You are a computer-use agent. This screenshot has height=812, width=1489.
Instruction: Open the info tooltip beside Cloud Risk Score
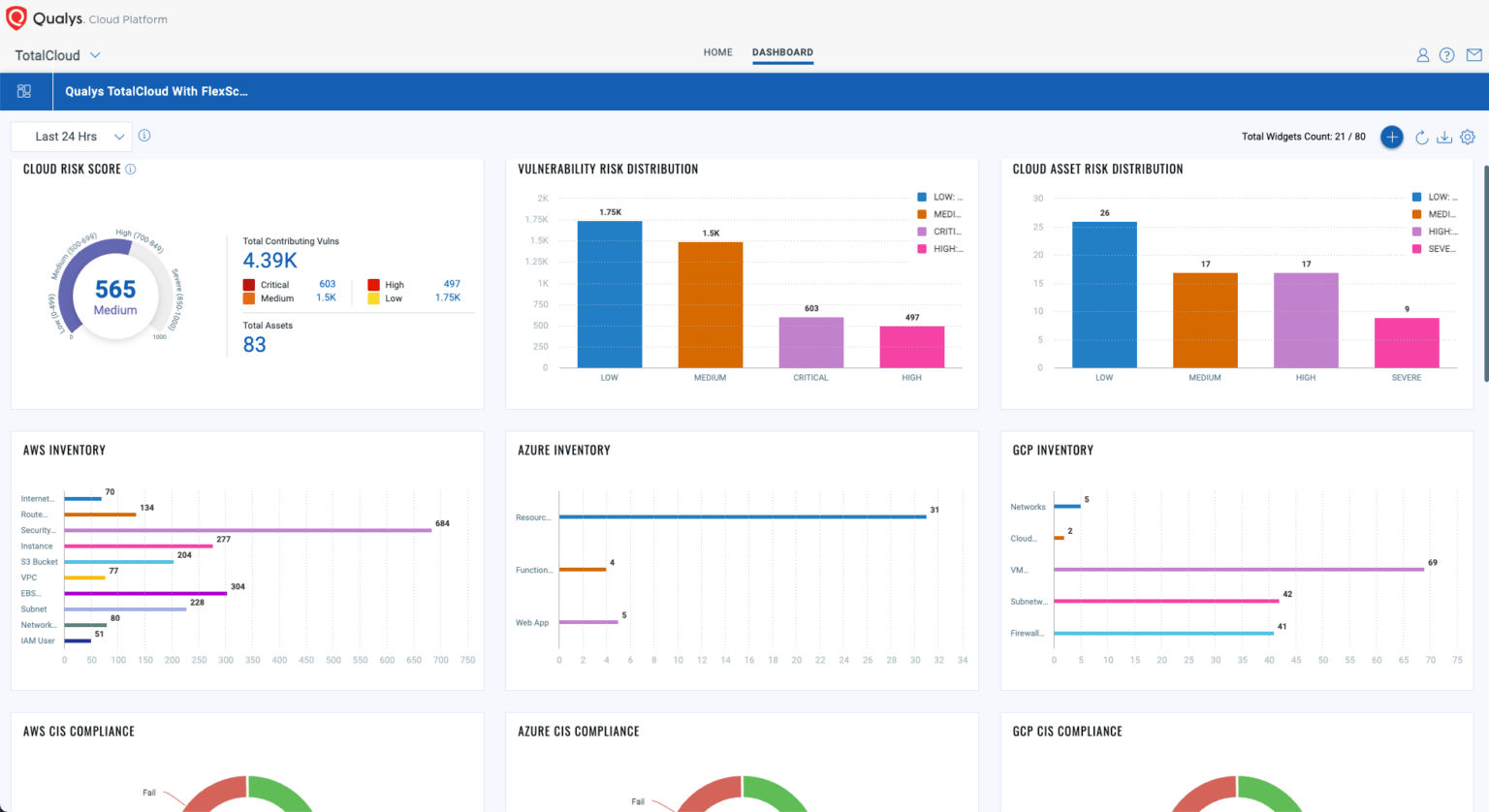(132, 169)
